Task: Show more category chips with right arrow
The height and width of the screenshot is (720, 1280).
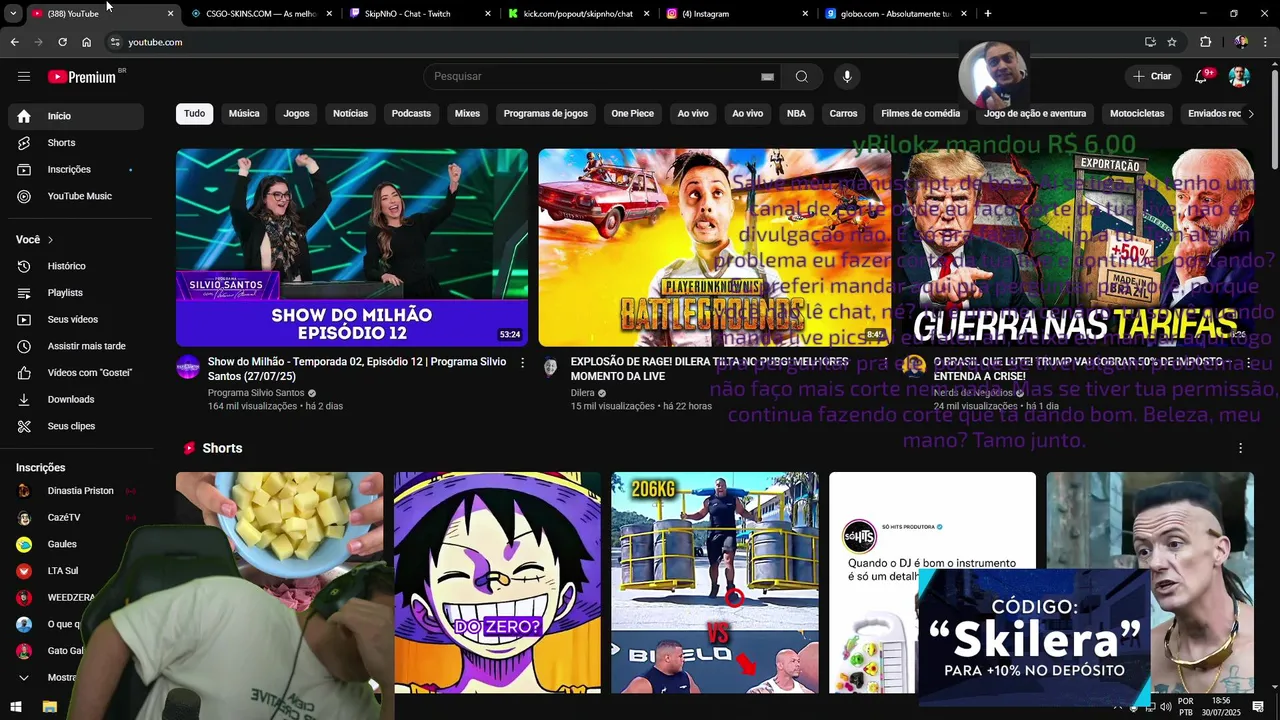Action: [1251, 114]
